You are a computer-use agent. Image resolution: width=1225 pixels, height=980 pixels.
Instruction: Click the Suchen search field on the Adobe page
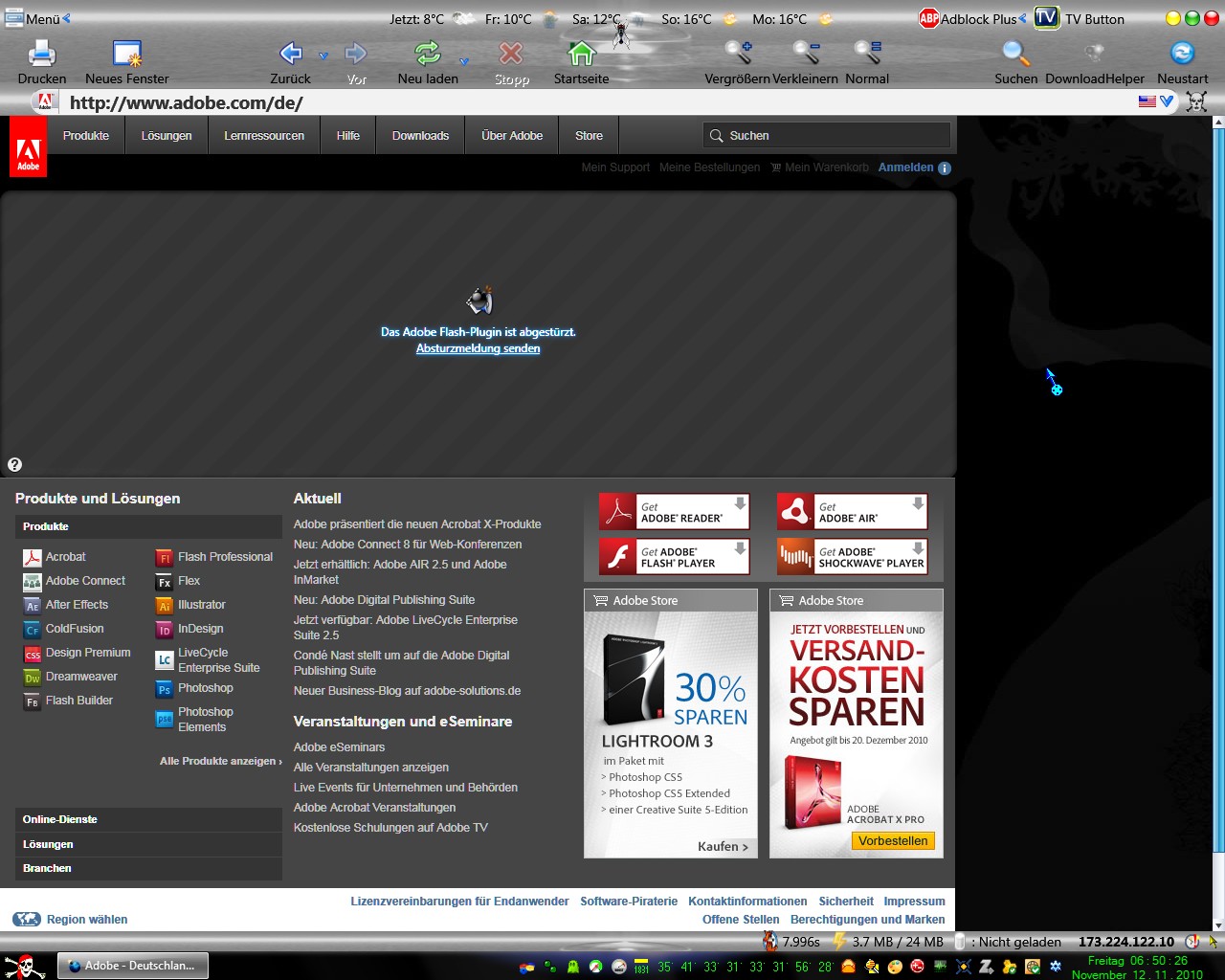(x=827, y=136)
